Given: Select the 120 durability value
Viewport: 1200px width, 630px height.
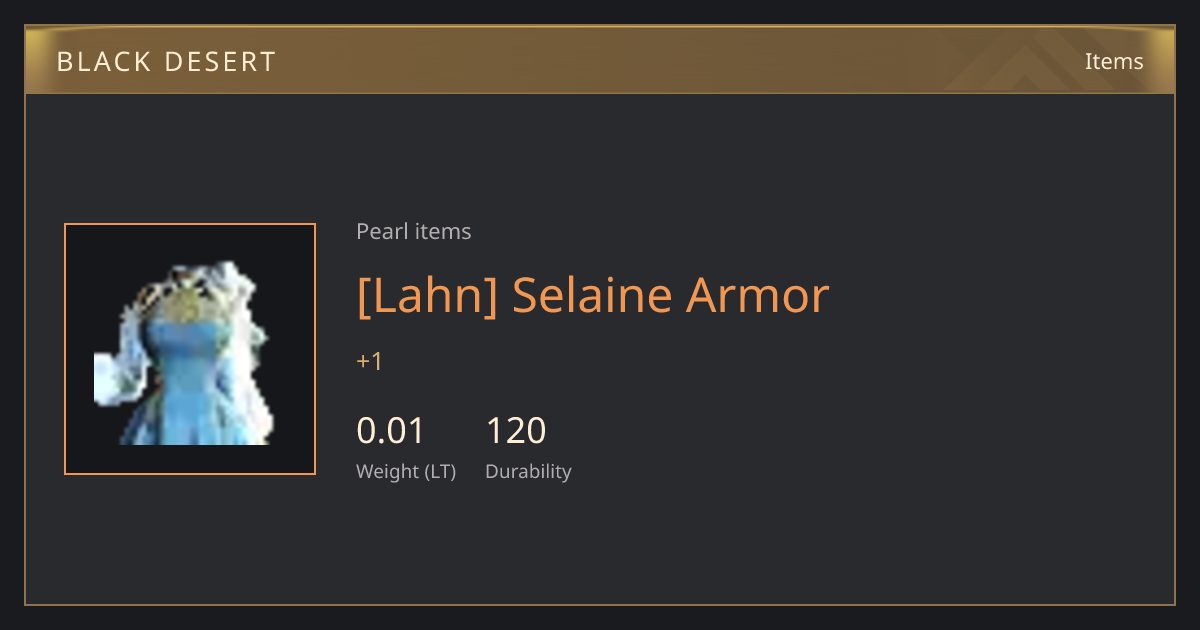Looking at the screenshot, I should pyautogui.click(x=516, y=431).
